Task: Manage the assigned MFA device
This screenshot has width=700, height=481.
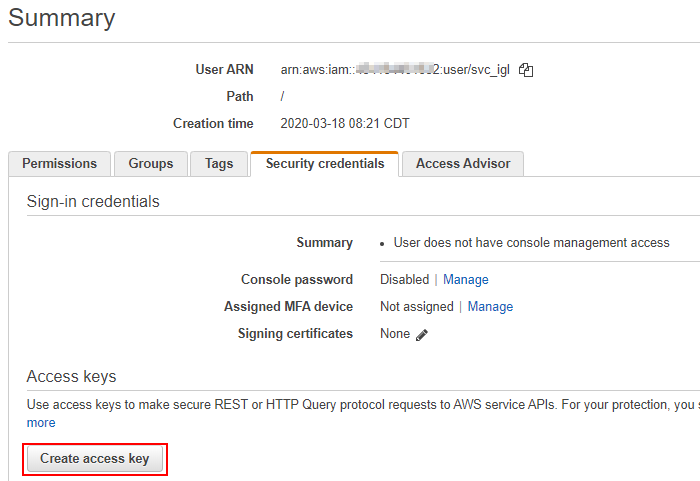Action: pos(490,307)
